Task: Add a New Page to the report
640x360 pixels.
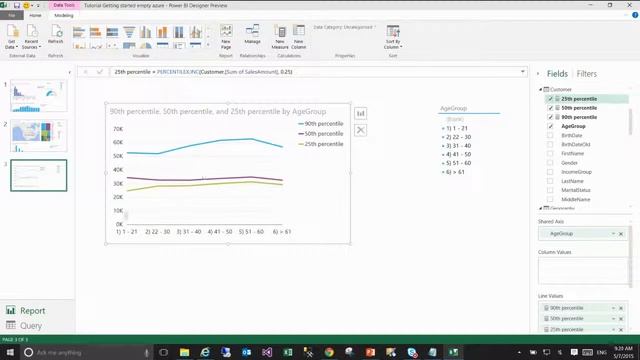Action: point(226,37)
